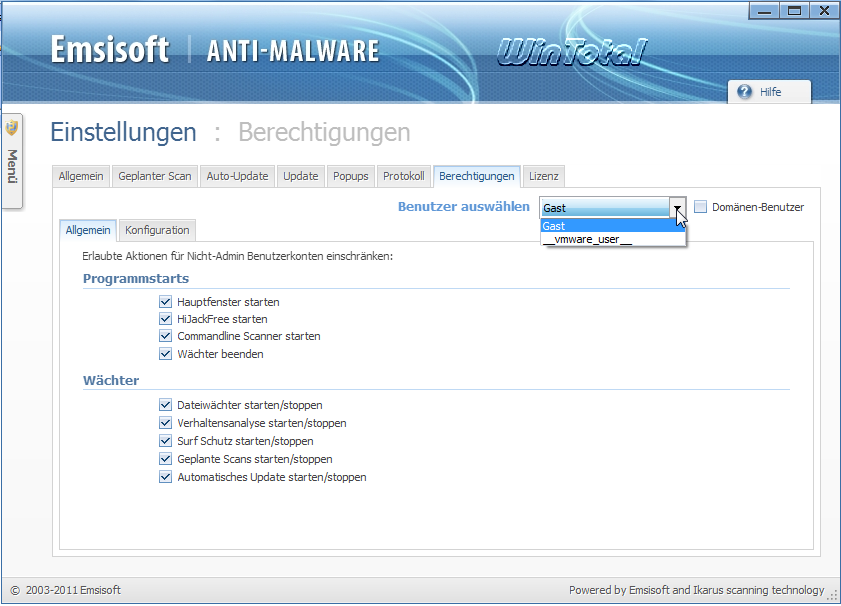Maximize the Emsisoft window
Image resolution: width=841 pixels, height=606 pixels.
click(x=794, y=11)
